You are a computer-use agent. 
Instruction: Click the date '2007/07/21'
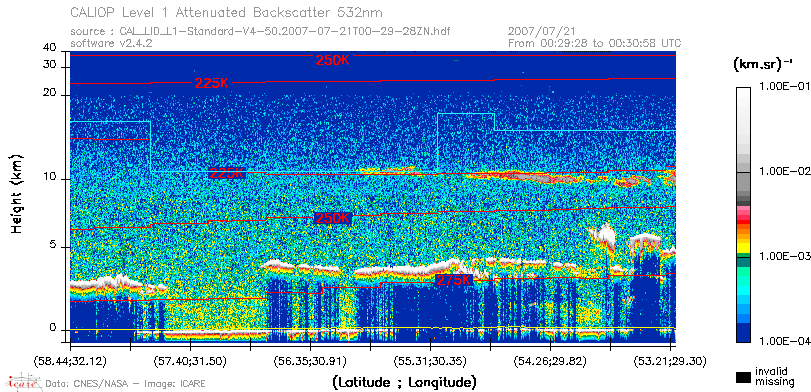tap(542, 32)
